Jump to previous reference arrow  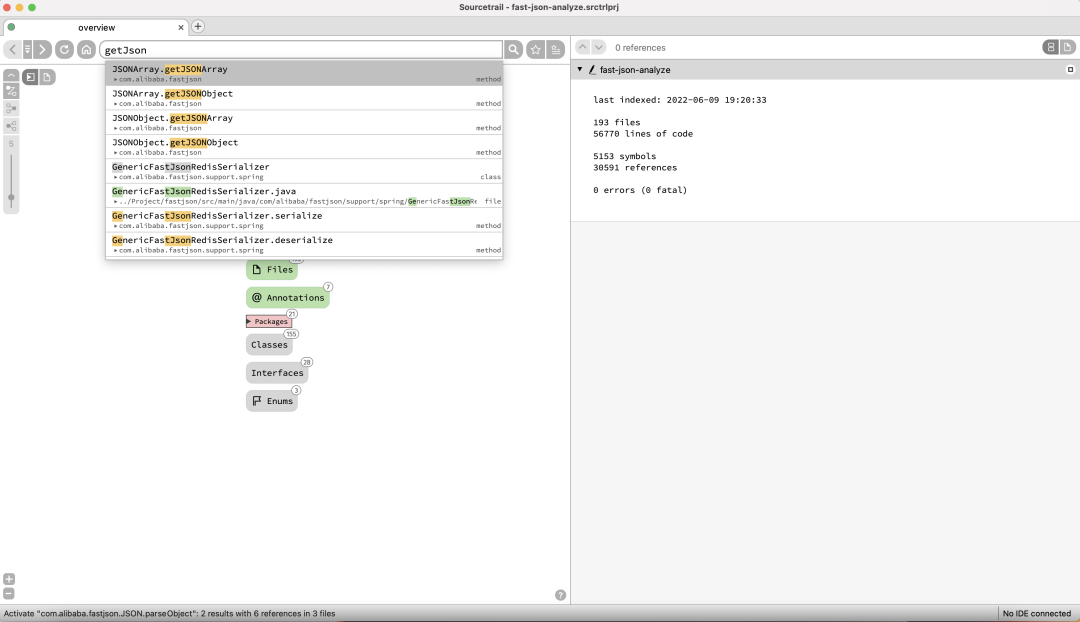[583, 47]
